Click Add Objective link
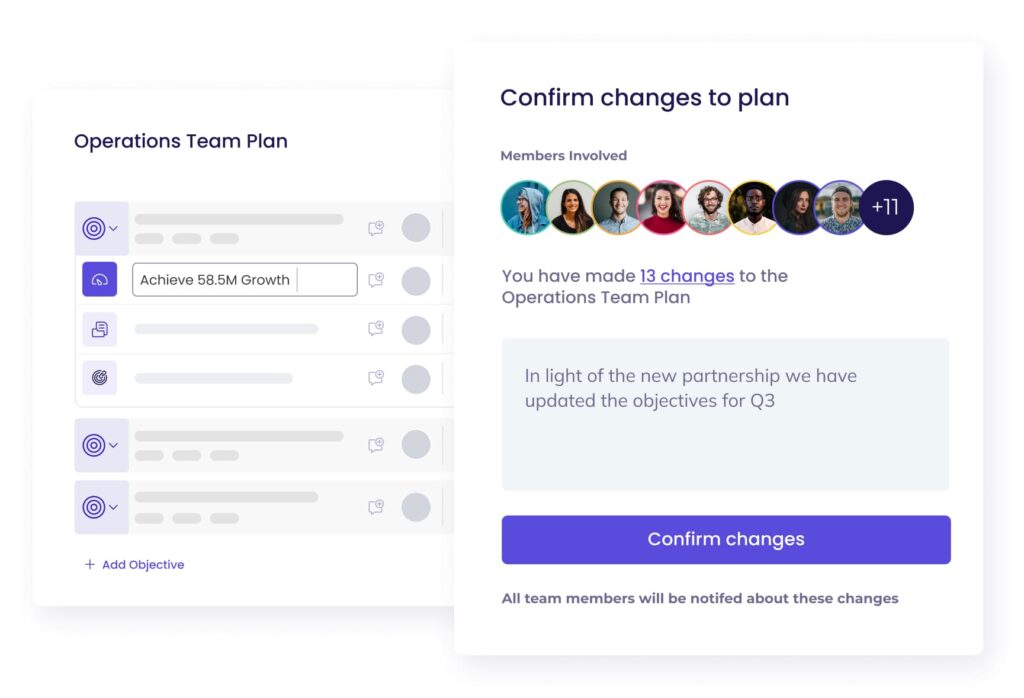Screen dimensions: 1024x698 pyautogui.click(x=143, y=565)
